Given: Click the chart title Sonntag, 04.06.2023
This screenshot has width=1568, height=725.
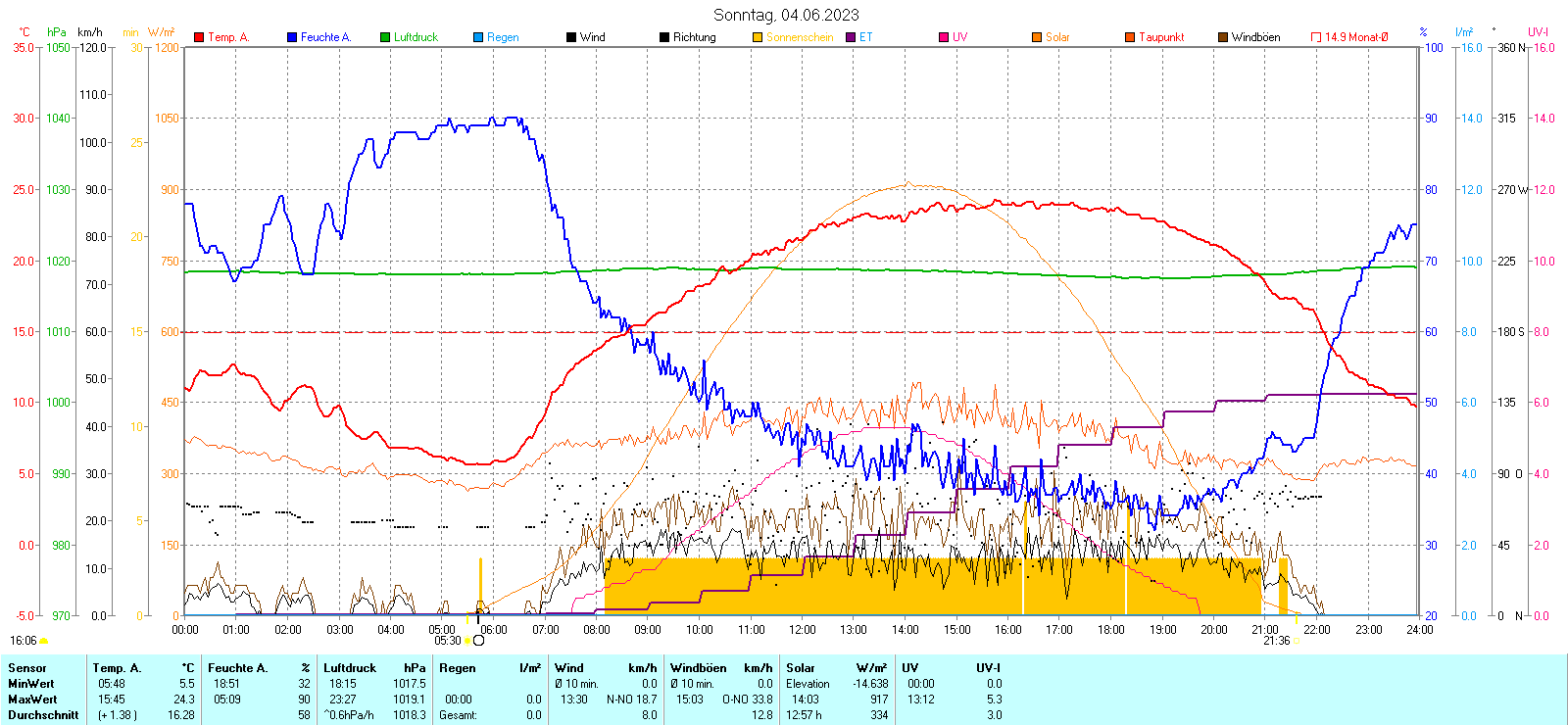Looking at the screenshot, I should (x=785, y=15).
